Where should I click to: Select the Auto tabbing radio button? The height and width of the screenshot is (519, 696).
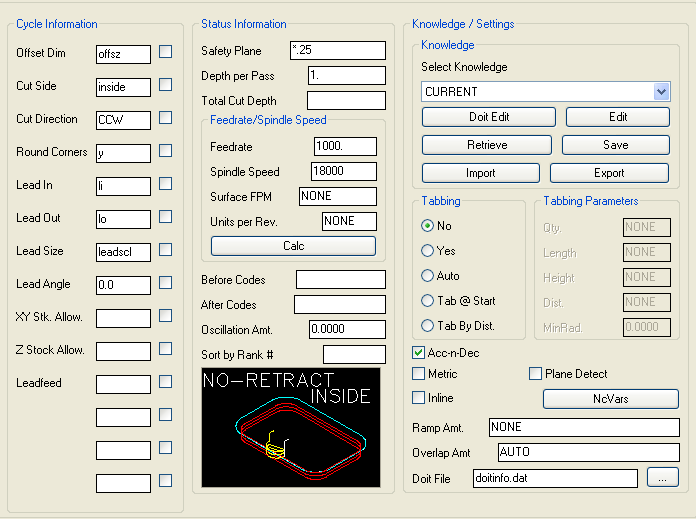(x=427, y=276)
